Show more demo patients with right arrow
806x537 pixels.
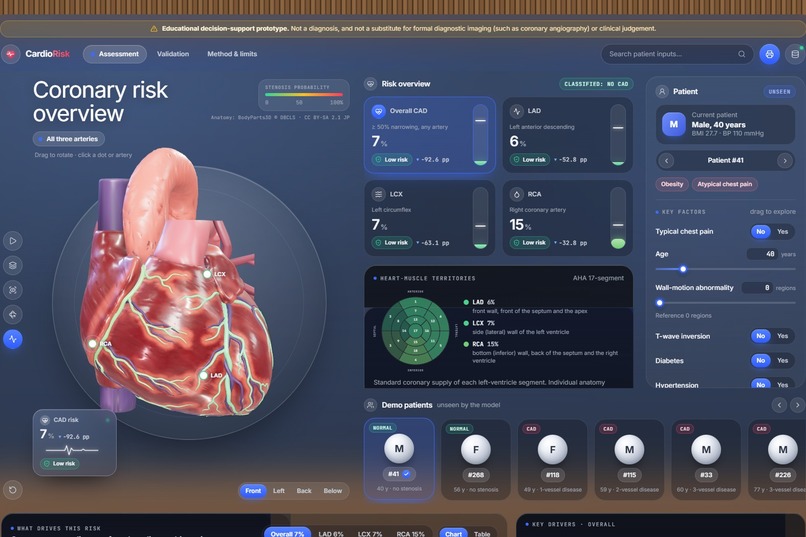798,405
